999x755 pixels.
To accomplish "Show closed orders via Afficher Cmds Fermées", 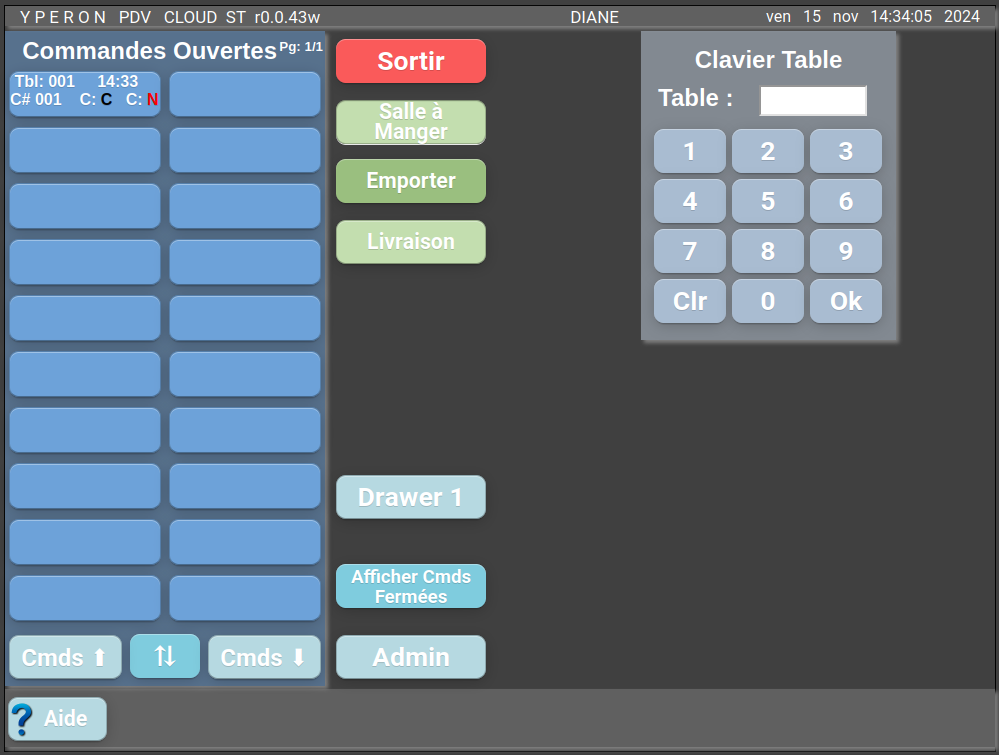I will pyautogui.click(x=411, y=586).
